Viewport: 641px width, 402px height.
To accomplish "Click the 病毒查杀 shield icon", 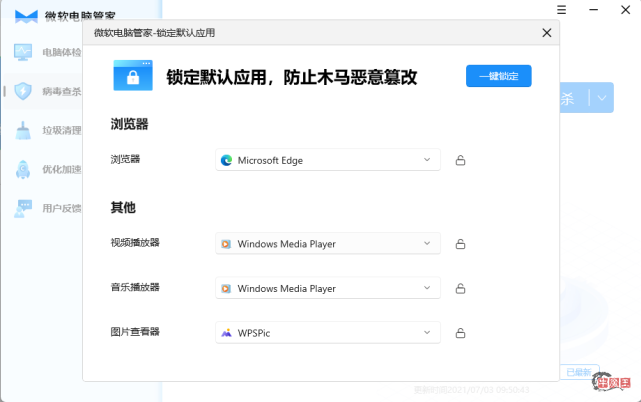I will pyautogui.click(x=23, y=91).
